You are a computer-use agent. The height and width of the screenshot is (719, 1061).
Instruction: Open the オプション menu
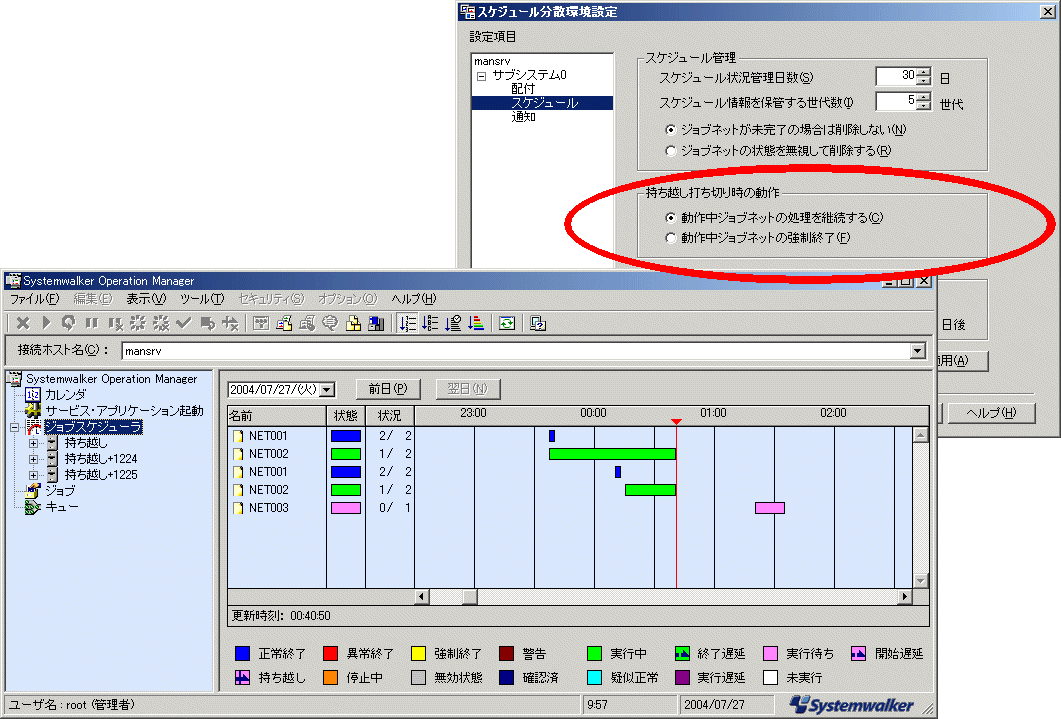(x=347, y=299)
